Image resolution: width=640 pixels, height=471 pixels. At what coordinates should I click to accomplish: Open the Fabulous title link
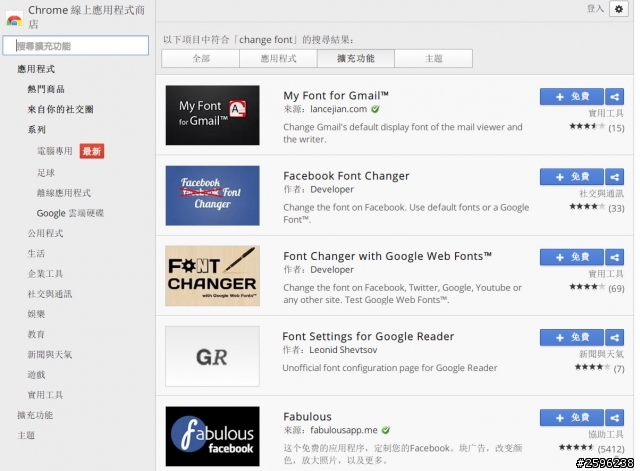(x=307, y=417)
